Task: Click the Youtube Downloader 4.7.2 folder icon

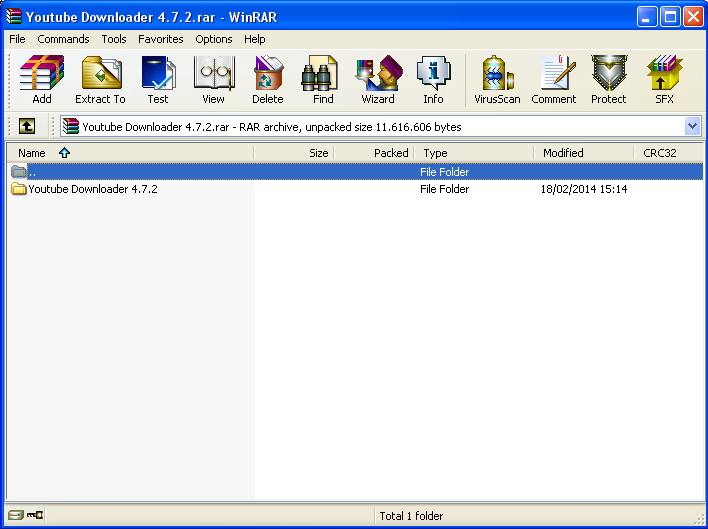Action: coord(19,189)
